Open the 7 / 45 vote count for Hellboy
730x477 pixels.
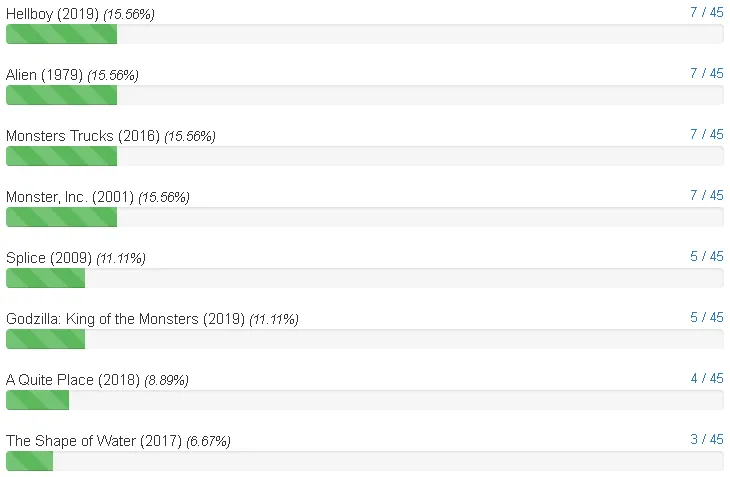(x=707, y=12)
